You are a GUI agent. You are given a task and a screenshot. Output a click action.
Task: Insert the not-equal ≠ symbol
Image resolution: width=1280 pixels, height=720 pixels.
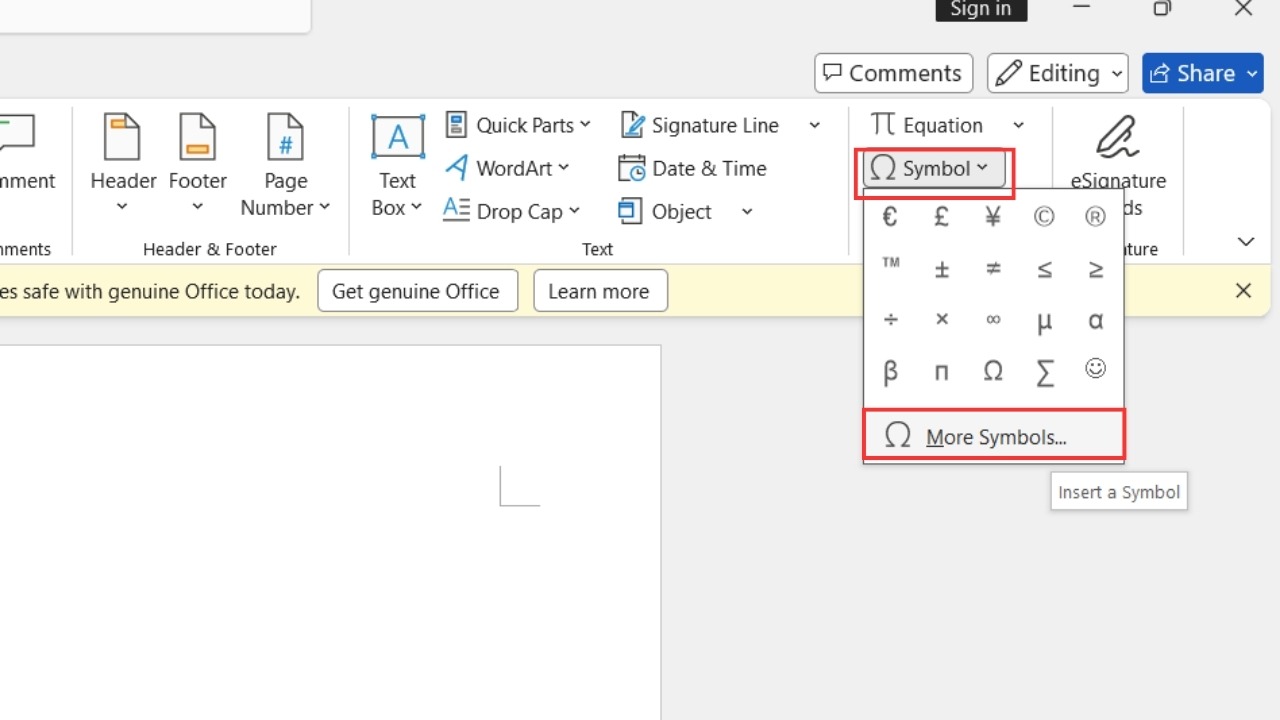[993, 268]
